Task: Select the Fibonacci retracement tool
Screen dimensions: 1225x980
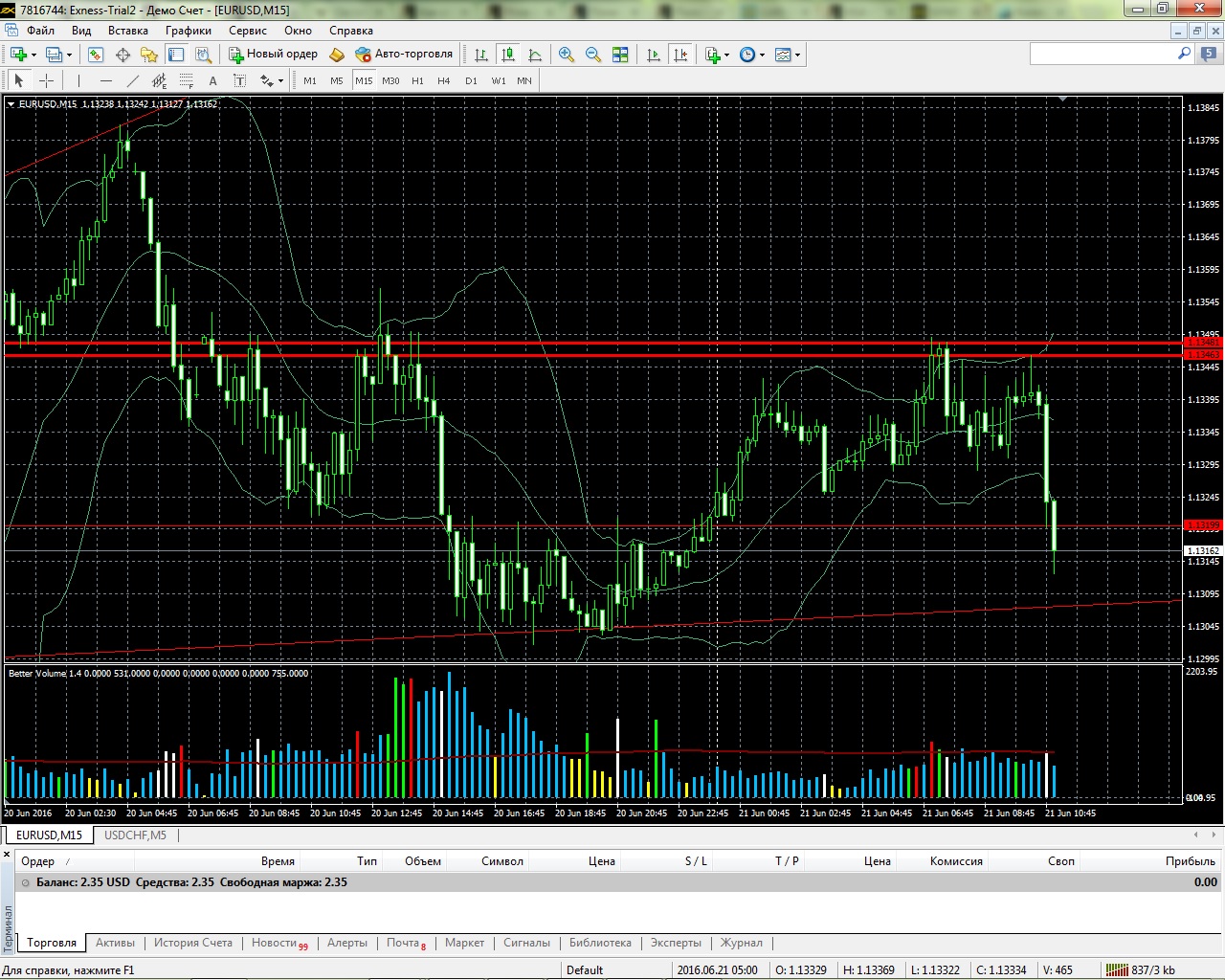Action: click(186, 80)
